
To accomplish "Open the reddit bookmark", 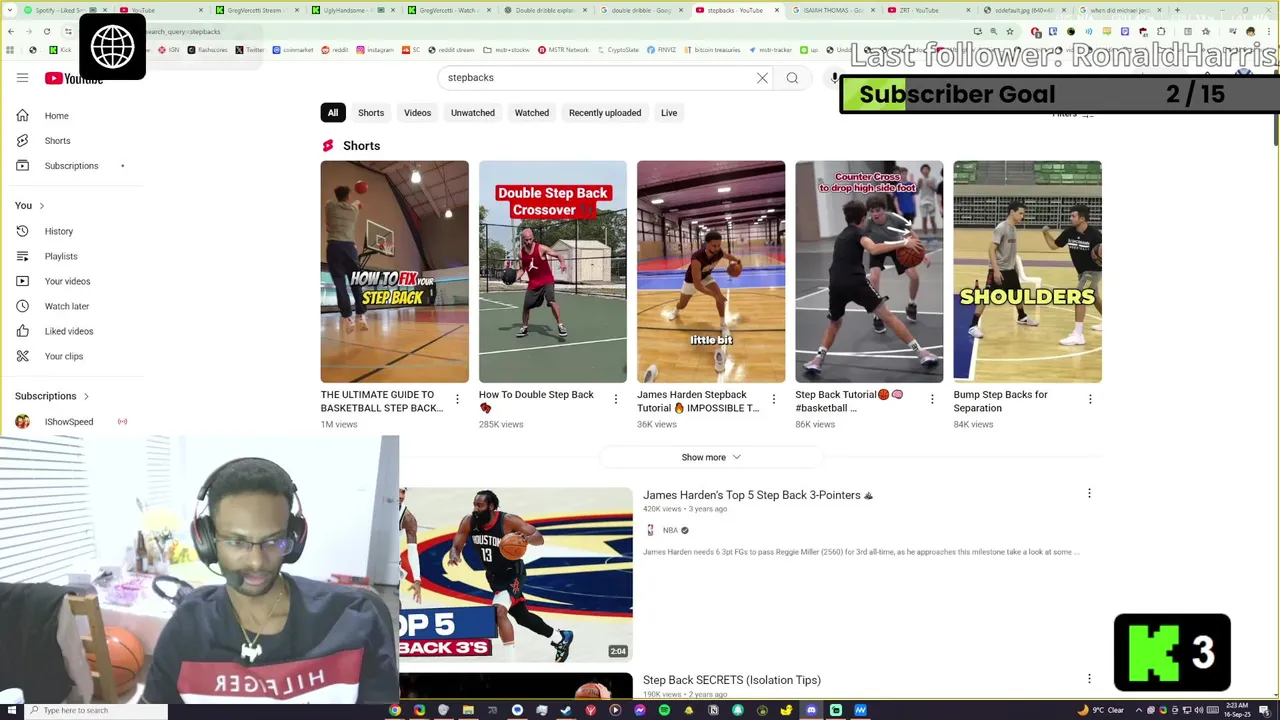I will click(336, 50).
